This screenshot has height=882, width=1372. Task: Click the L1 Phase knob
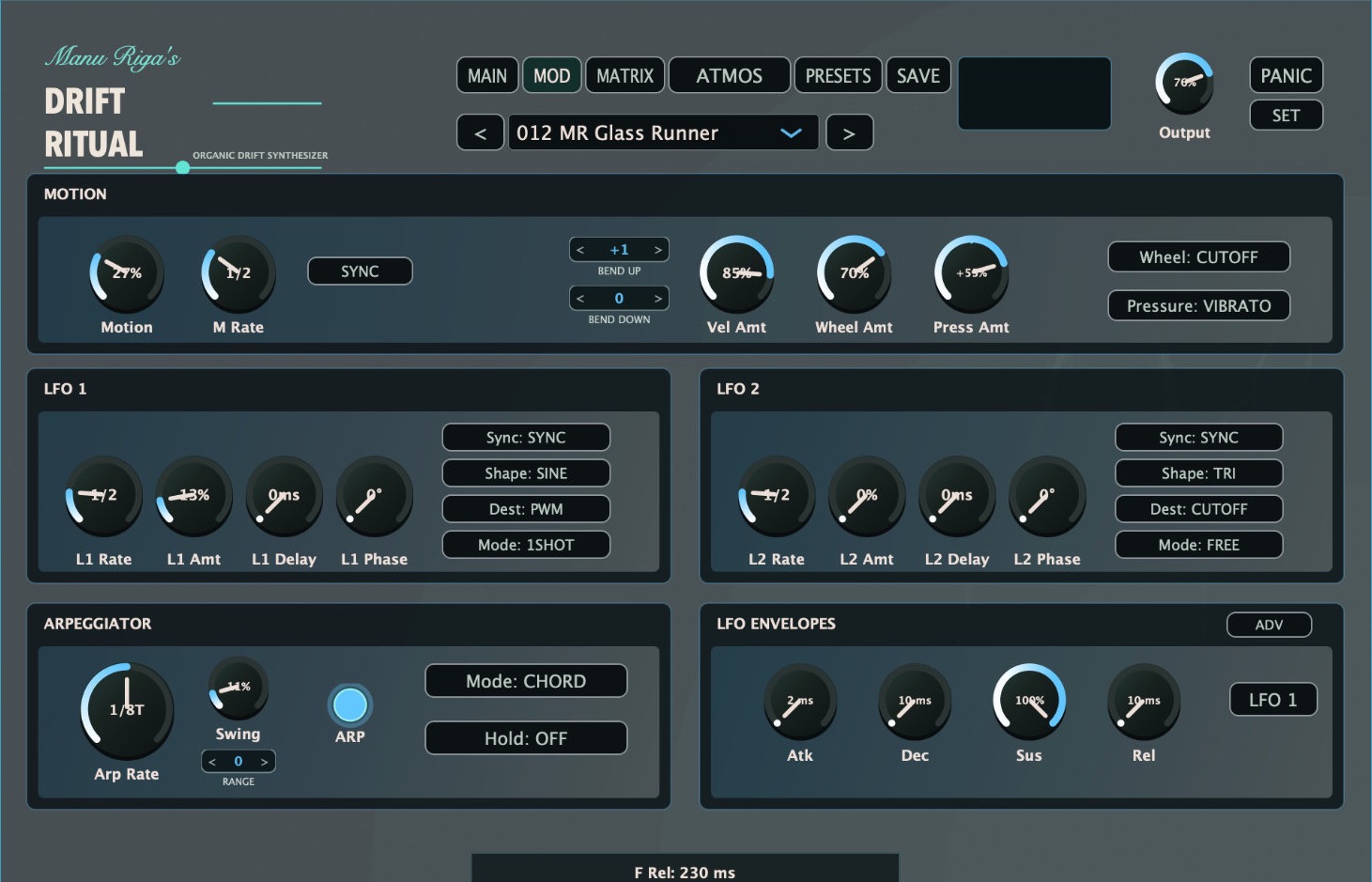tap(374, 496)
